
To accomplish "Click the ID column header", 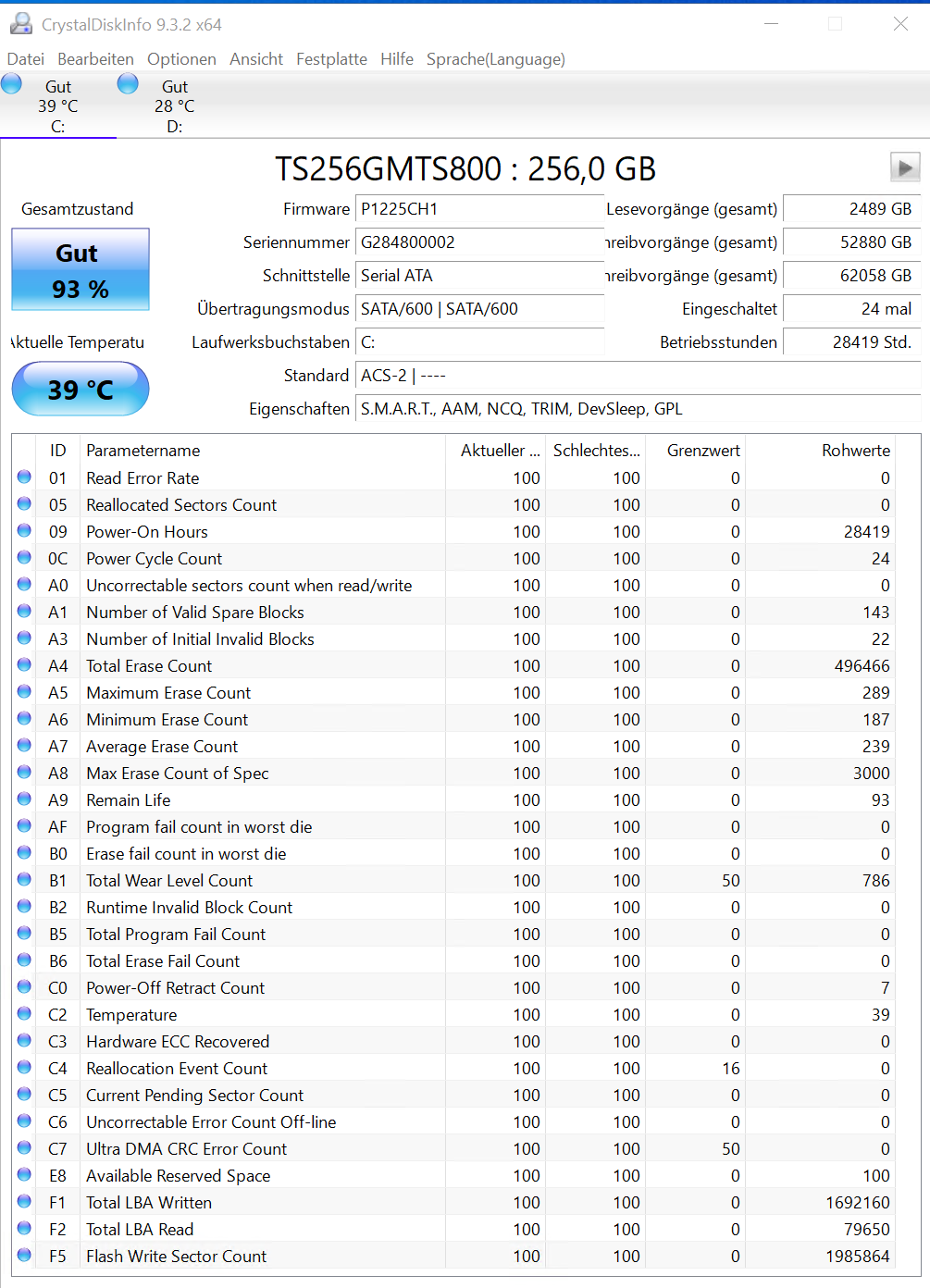I will click(x=58, y=451).
